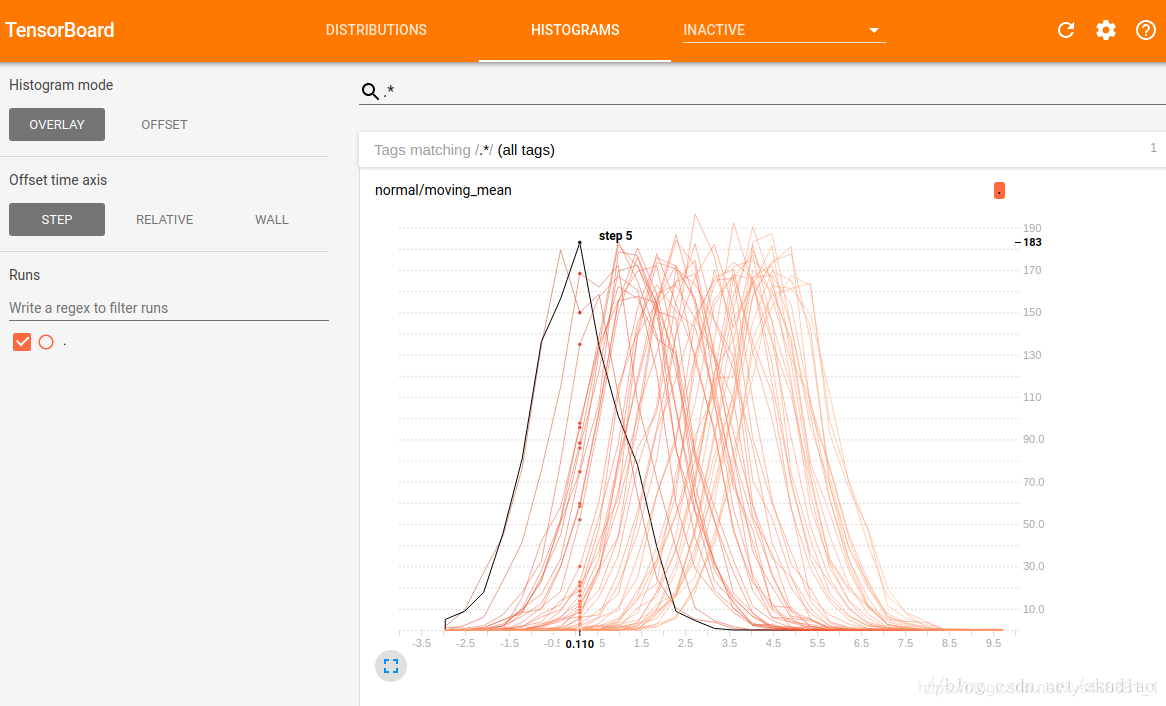
Task: Select Offset histogram mode
Action: pos(164,124)
